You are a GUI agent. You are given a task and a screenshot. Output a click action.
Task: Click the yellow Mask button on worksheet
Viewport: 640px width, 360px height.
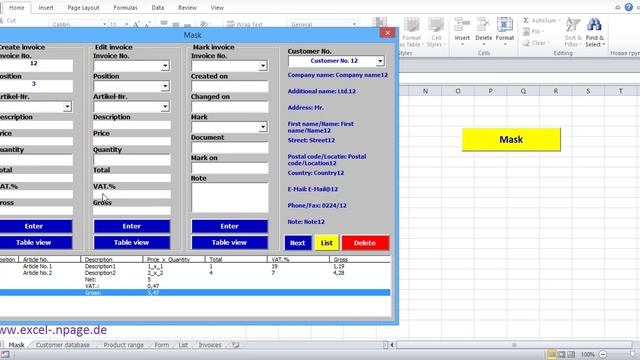[511, 140]
